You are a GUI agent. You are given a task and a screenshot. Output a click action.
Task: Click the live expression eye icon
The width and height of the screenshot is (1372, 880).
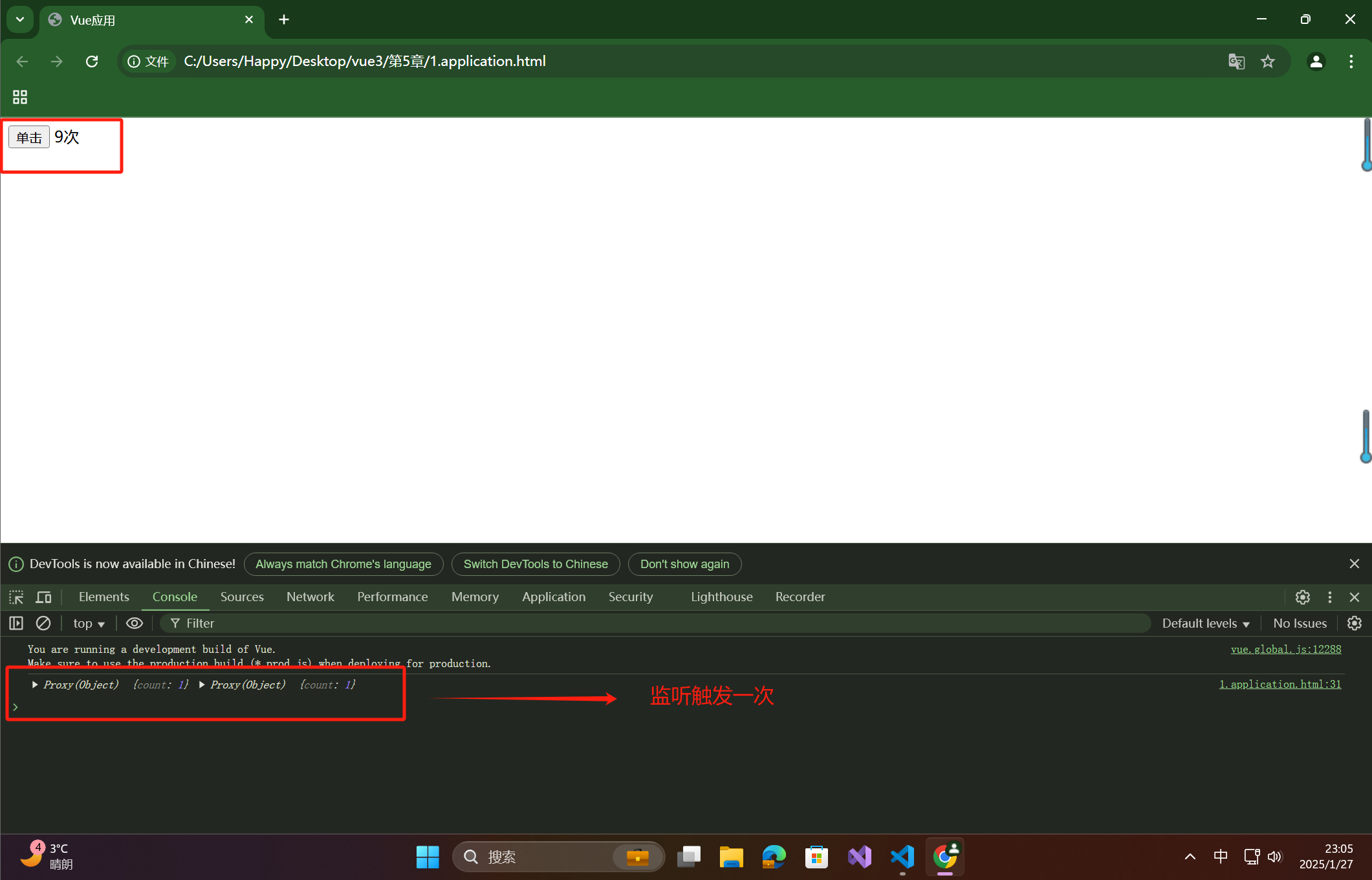coord(134,623)
